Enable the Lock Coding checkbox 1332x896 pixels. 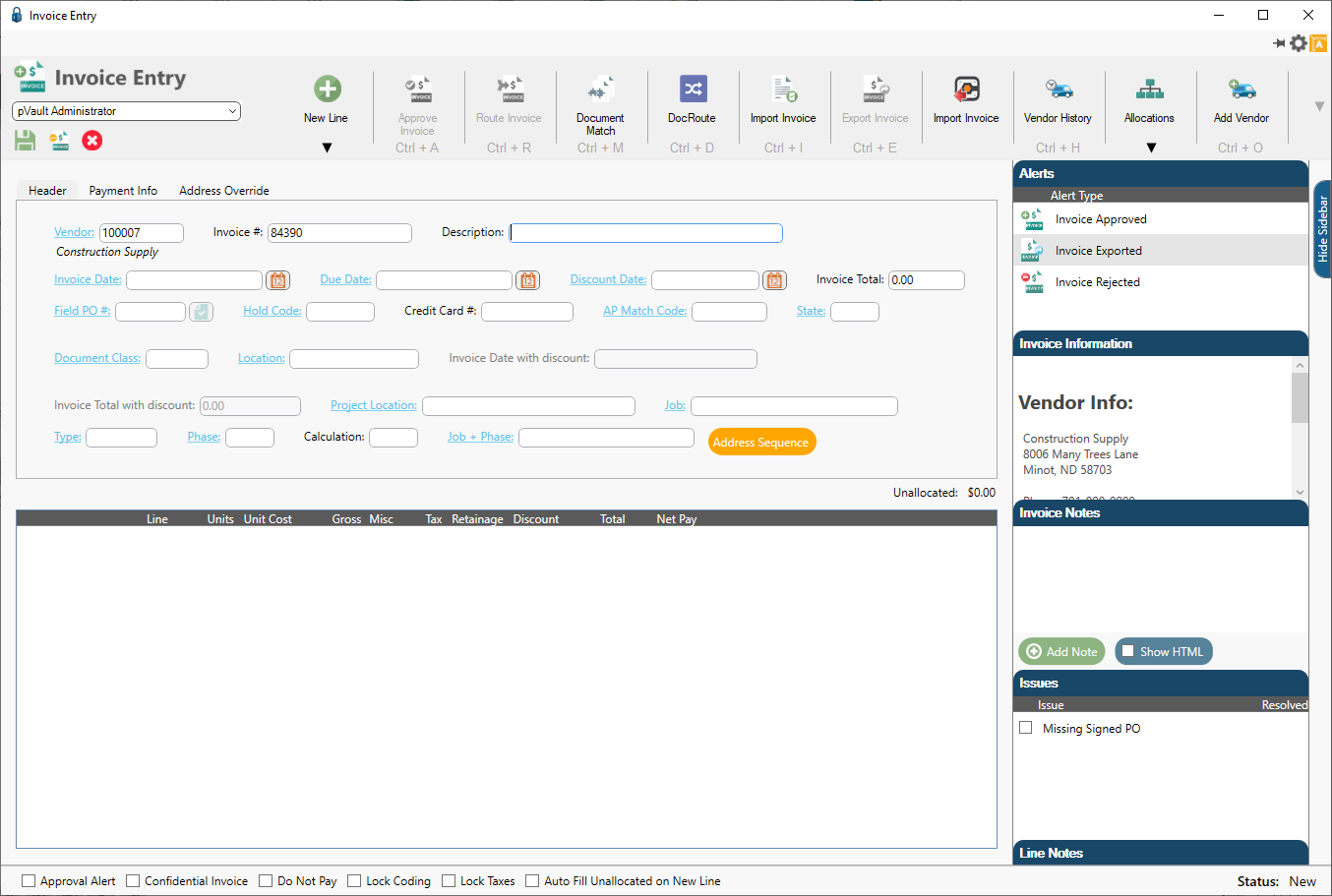pos(354,881)
